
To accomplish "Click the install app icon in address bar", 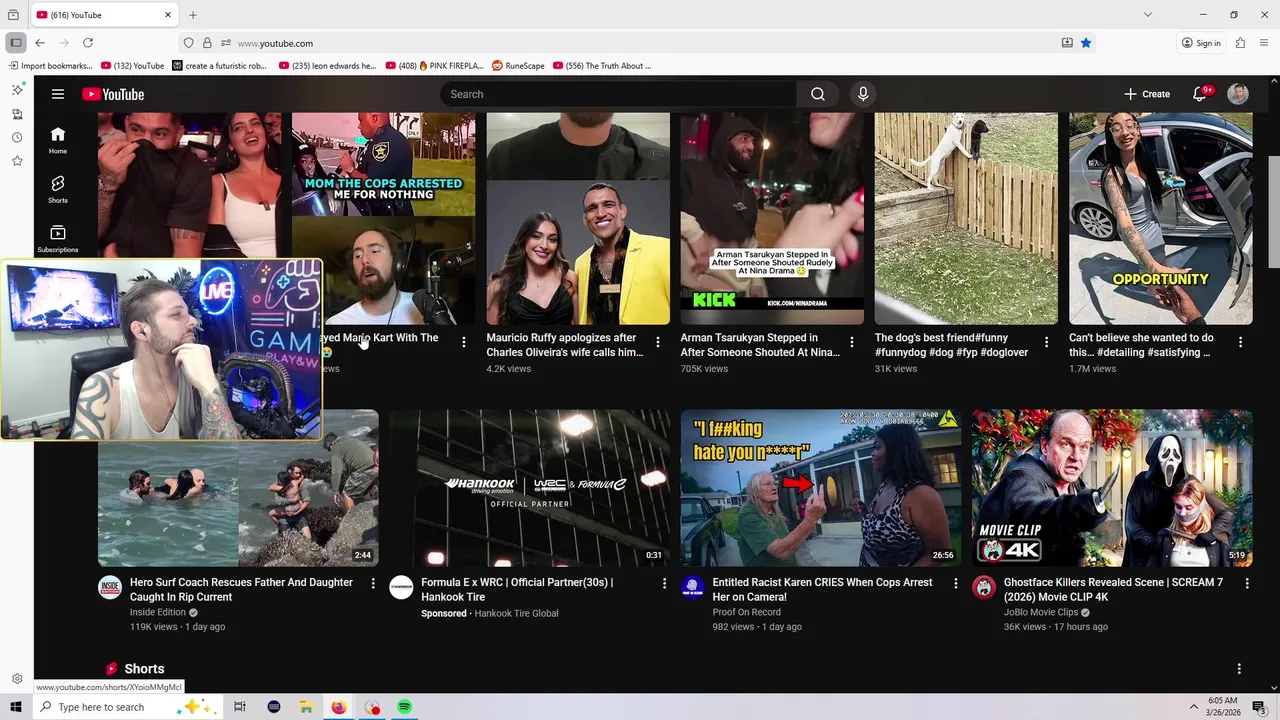I will coord(1067,43).
